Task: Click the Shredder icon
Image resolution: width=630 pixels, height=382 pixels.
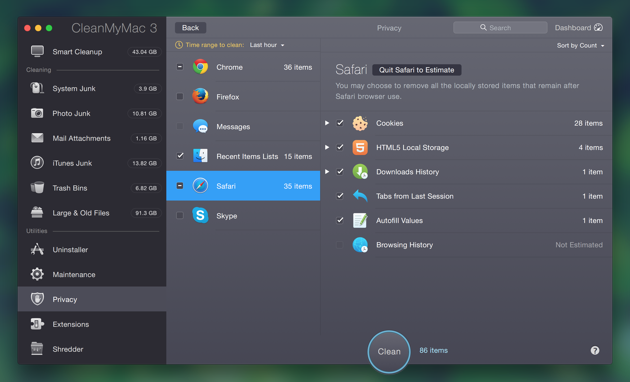Action: pos(37,349)
